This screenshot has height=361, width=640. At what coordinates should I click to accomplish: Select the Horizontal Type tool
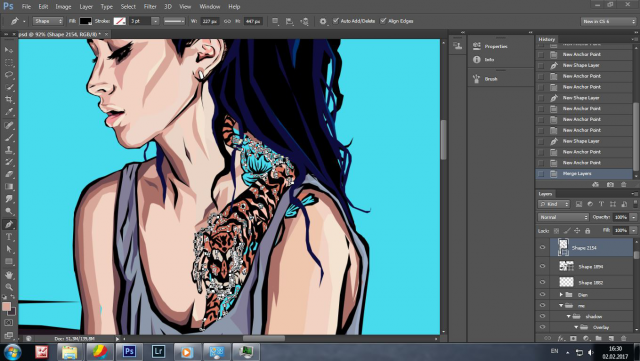(9, 237)
